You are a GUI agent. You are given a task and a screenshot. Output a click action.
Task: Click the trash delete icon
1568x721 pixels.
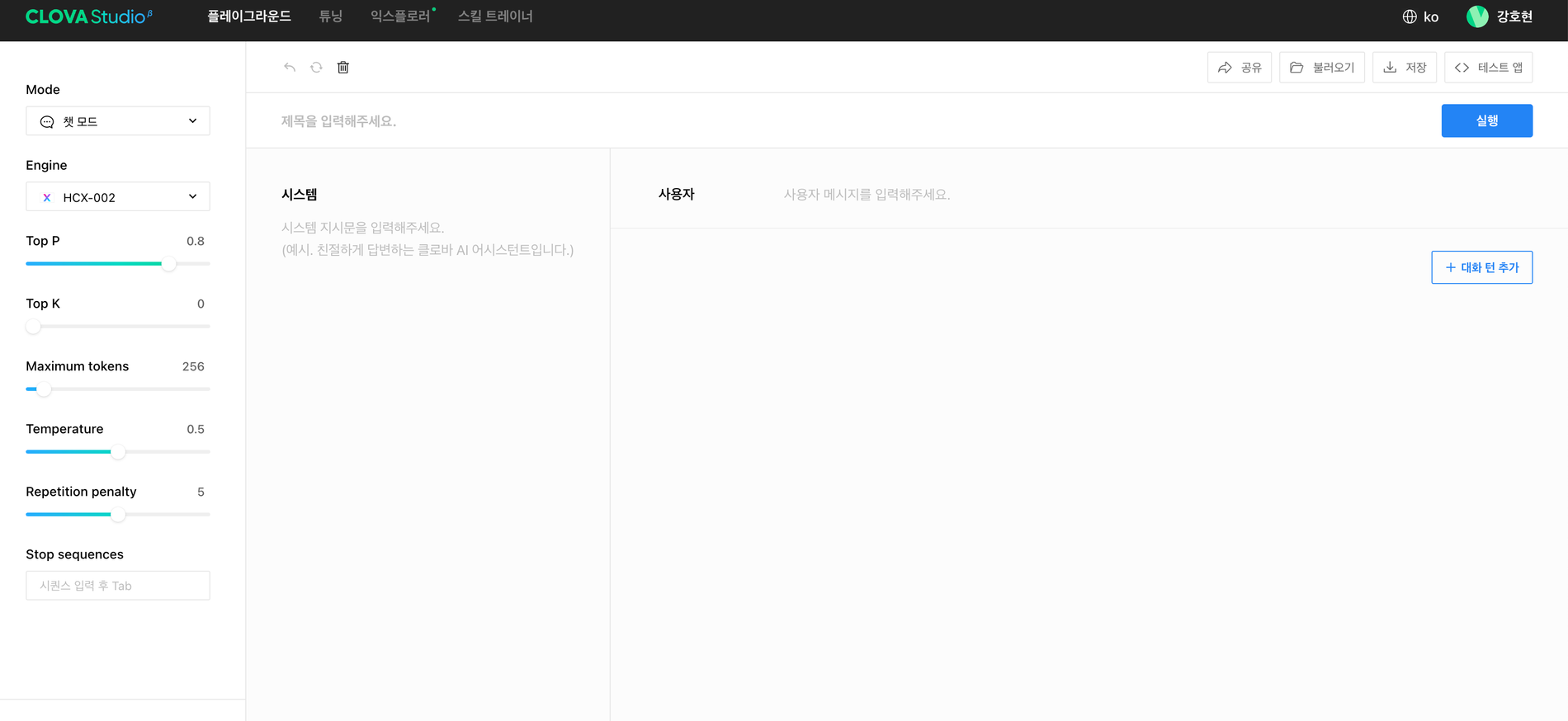pyautogui.click(x=343, y=68)
